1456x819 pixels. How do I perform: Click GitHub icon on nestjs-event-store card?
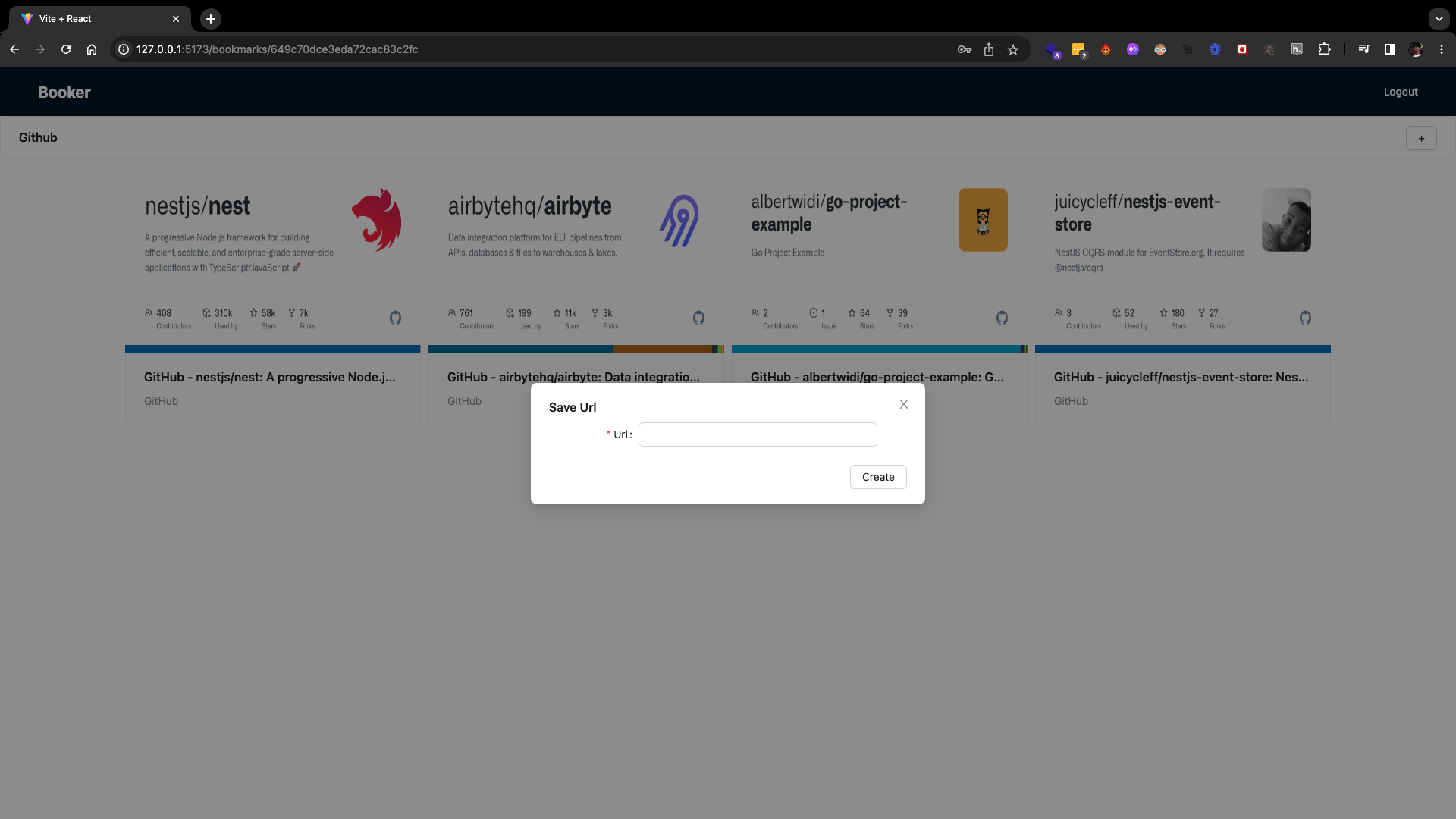tap(1305, 318)
